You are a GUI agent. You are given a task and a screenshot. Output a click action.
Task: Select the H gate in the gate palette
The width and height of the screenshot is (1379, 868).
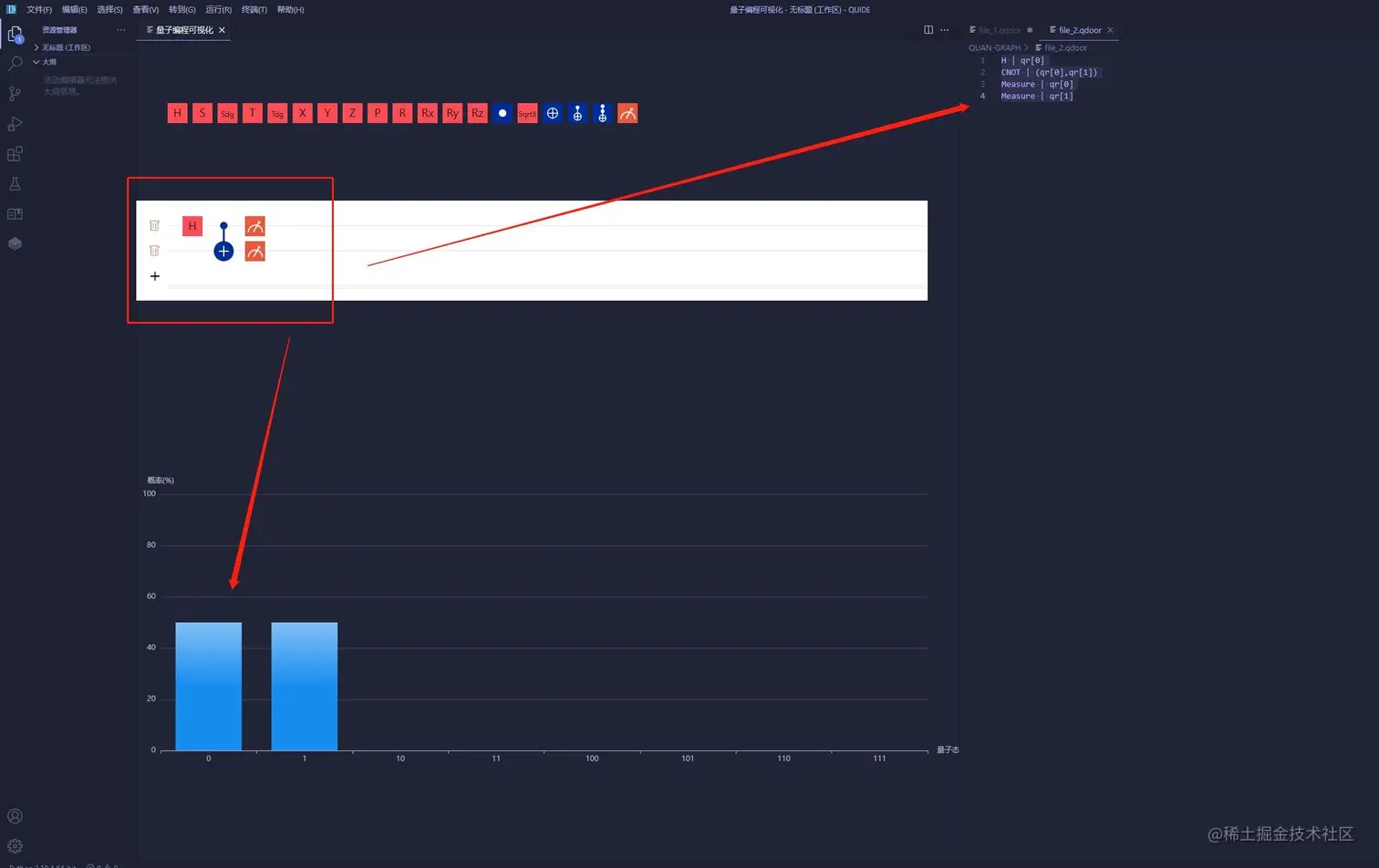pos(177,113)
